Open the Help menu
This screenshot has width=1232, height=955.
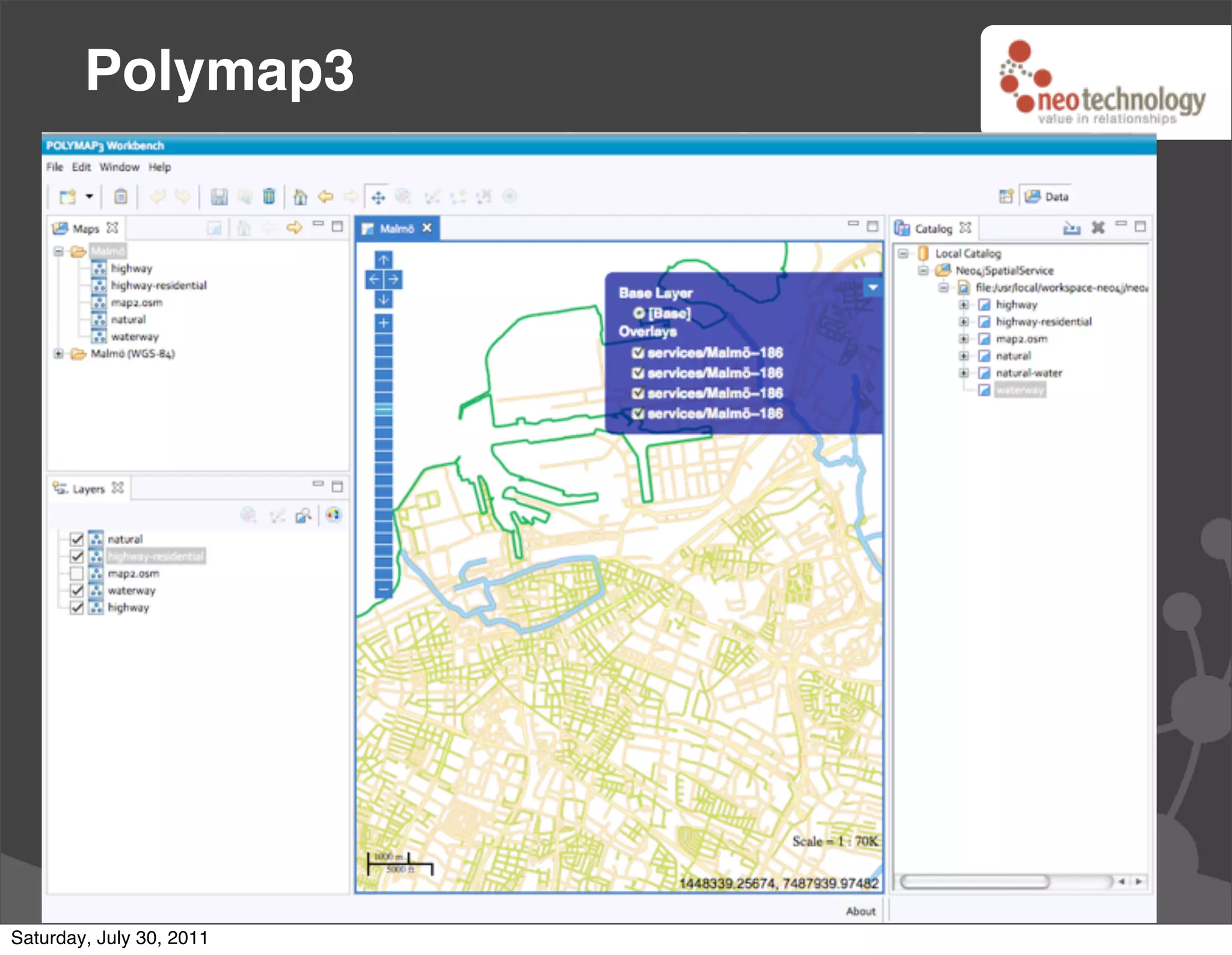click(x=159, y=167)
